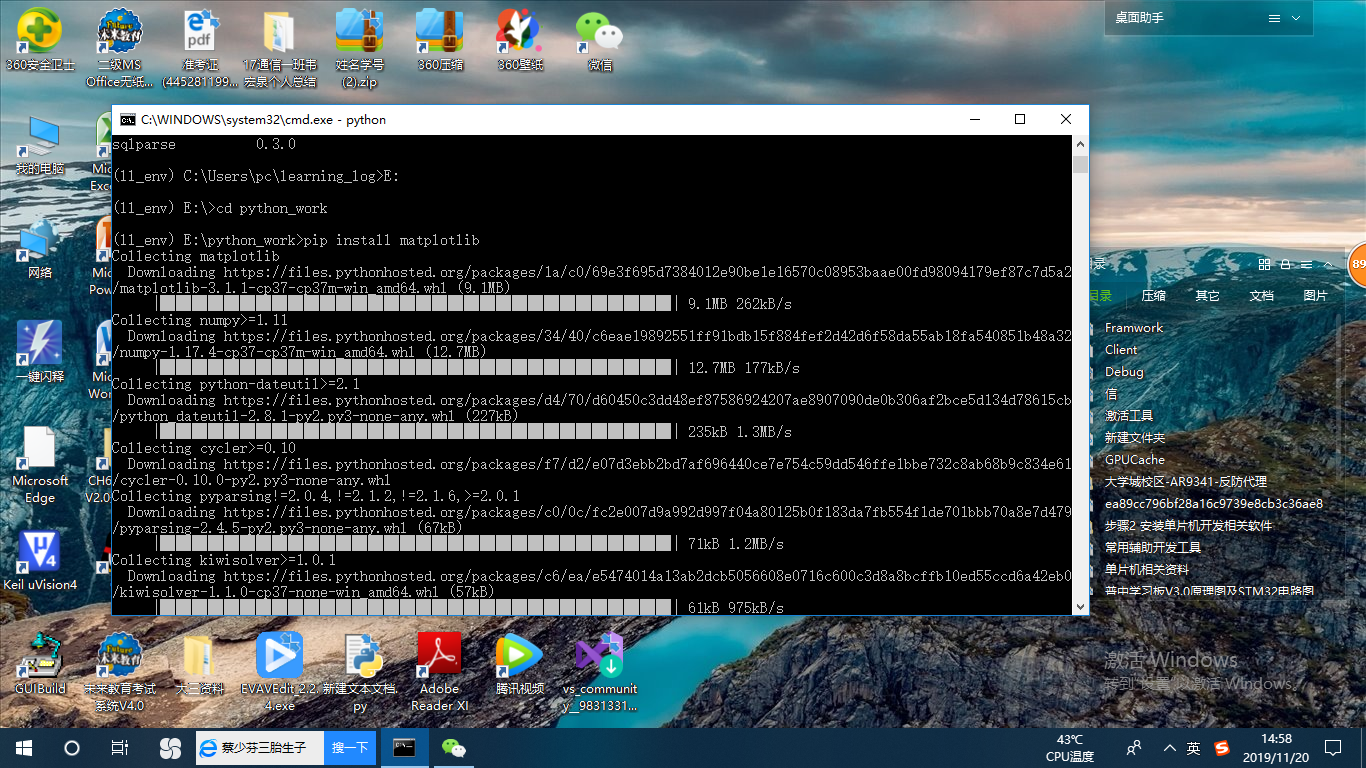Image resolution: width=1366 pixels, height=768 pixels.
Task: Open the 桌面助手 hamburger menu
Action: click(x=1274, y=18)
